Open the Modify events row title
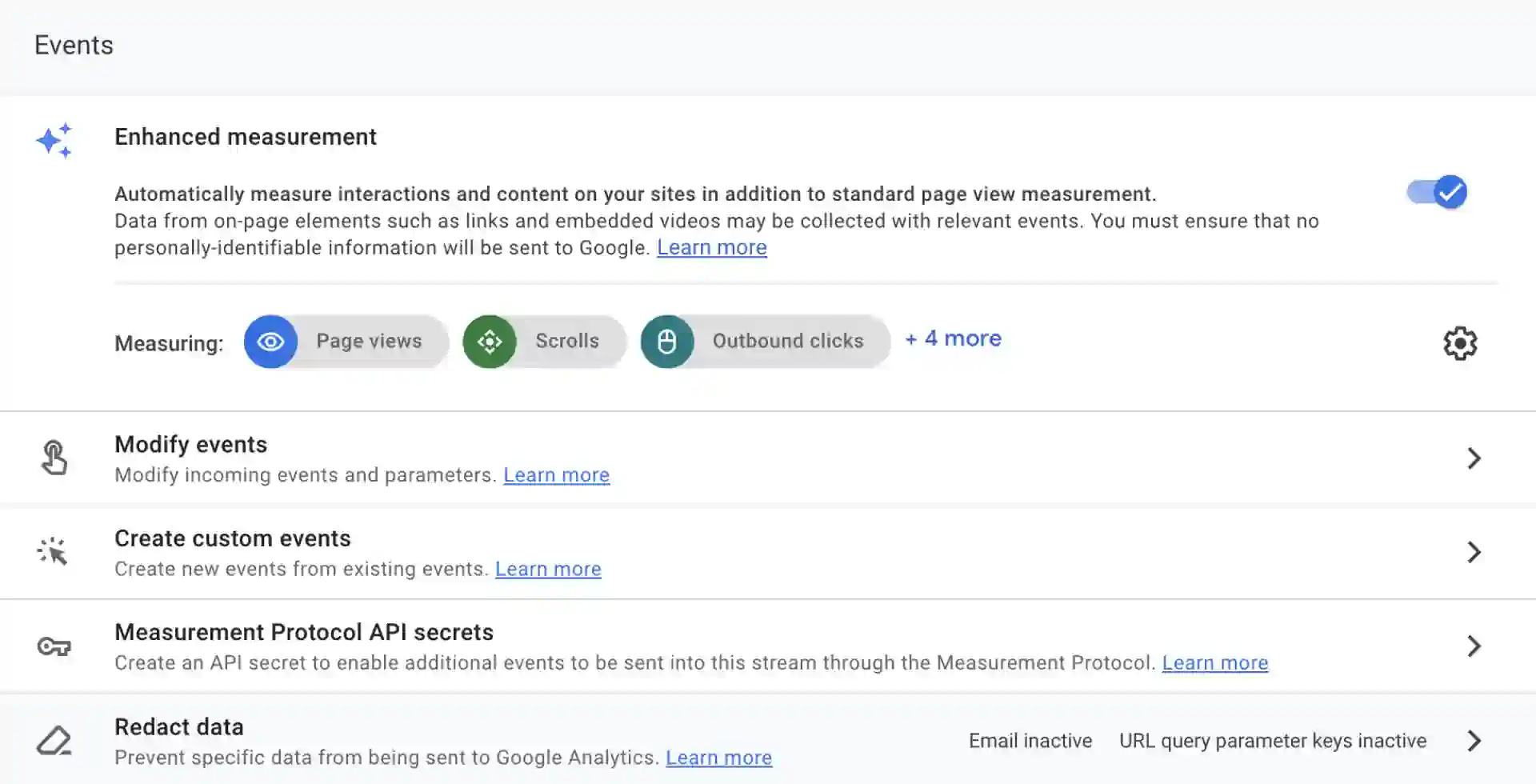The width and height of the screenshot is (1536, 784). [191, 444]
